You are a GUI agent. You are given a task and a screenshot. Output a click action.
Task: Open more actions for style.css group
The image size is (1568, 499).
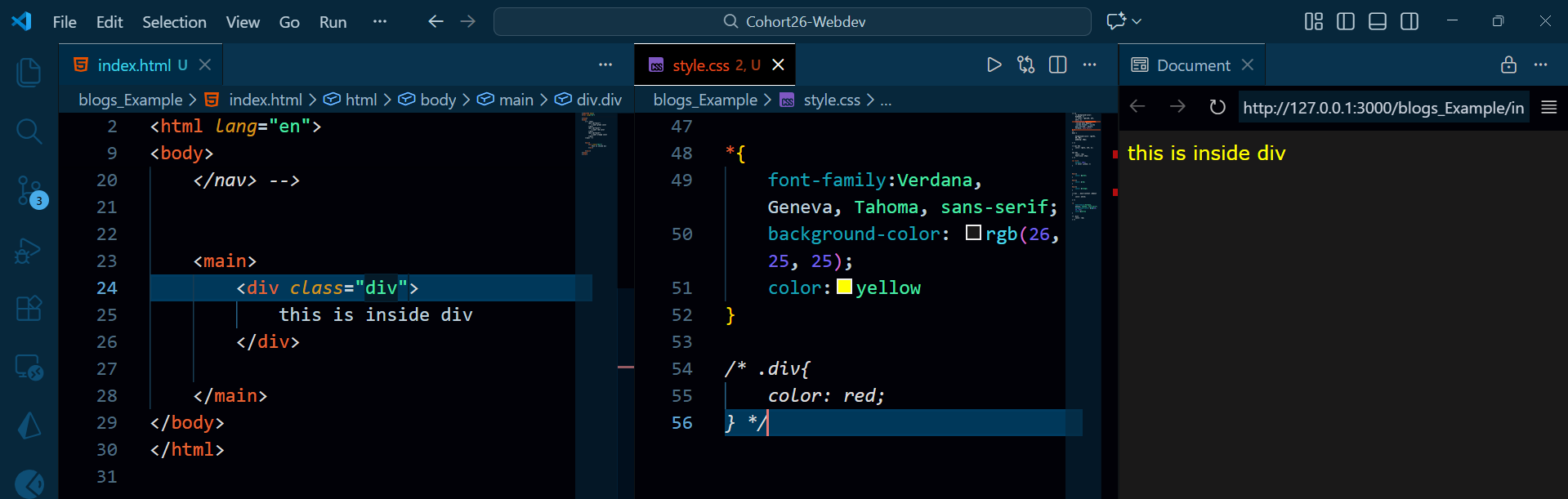pyautogui.click(x=1089, y=65)
